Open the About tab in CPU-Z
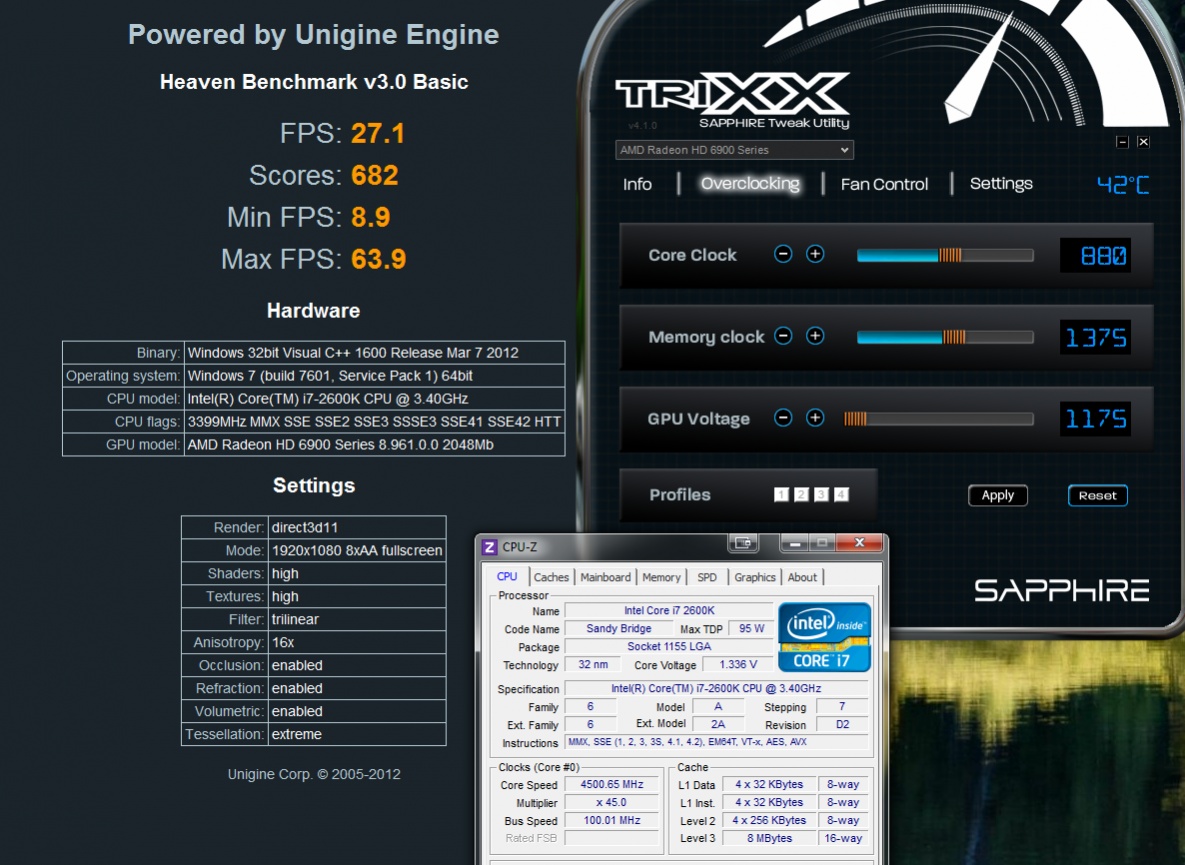This screenshot has width=1185, height=865. pyautogui.click(x=802, y=577)
